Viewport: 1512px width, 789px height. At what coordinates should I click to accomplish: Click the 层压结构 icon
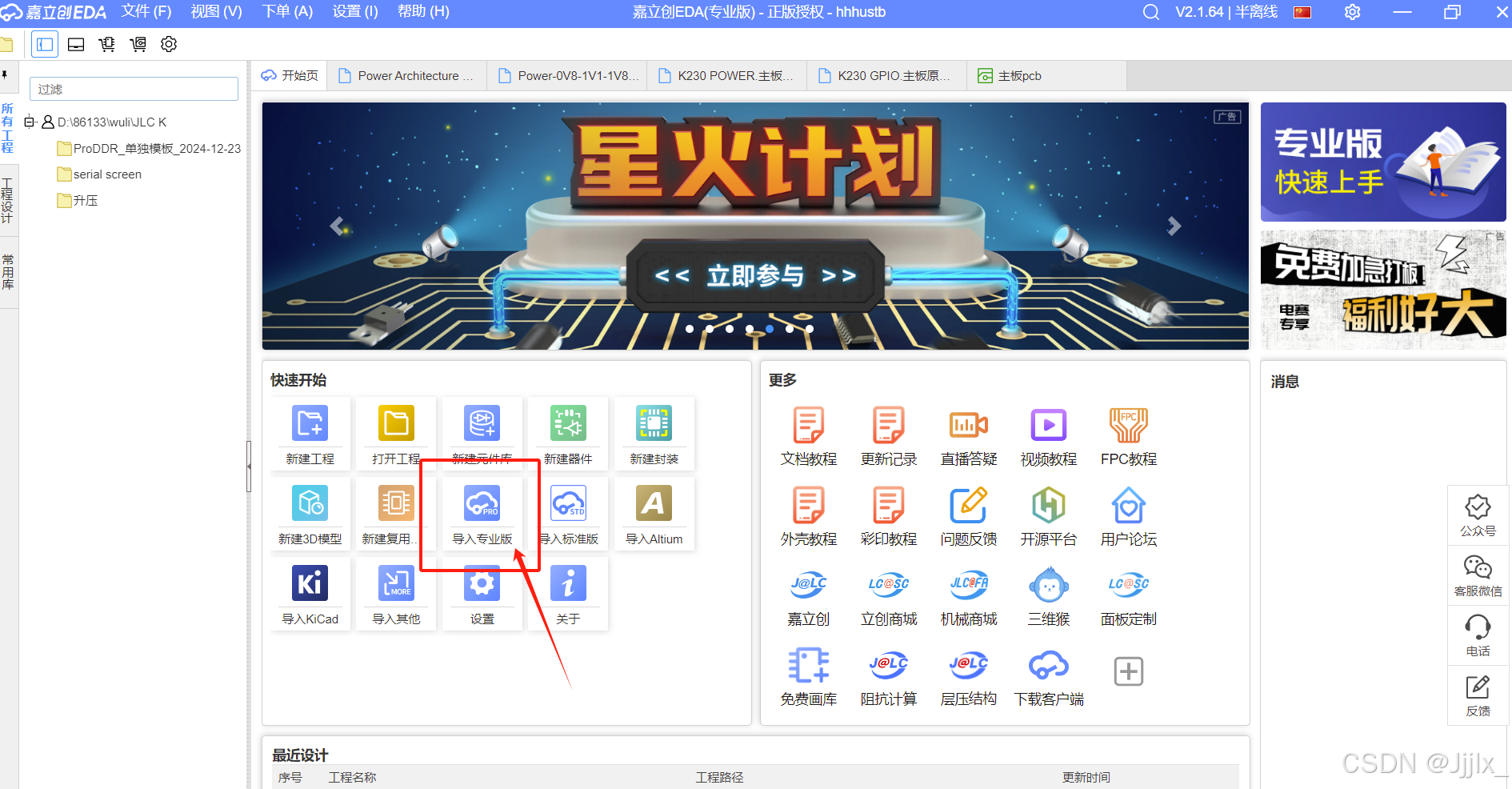pos(969,665)
